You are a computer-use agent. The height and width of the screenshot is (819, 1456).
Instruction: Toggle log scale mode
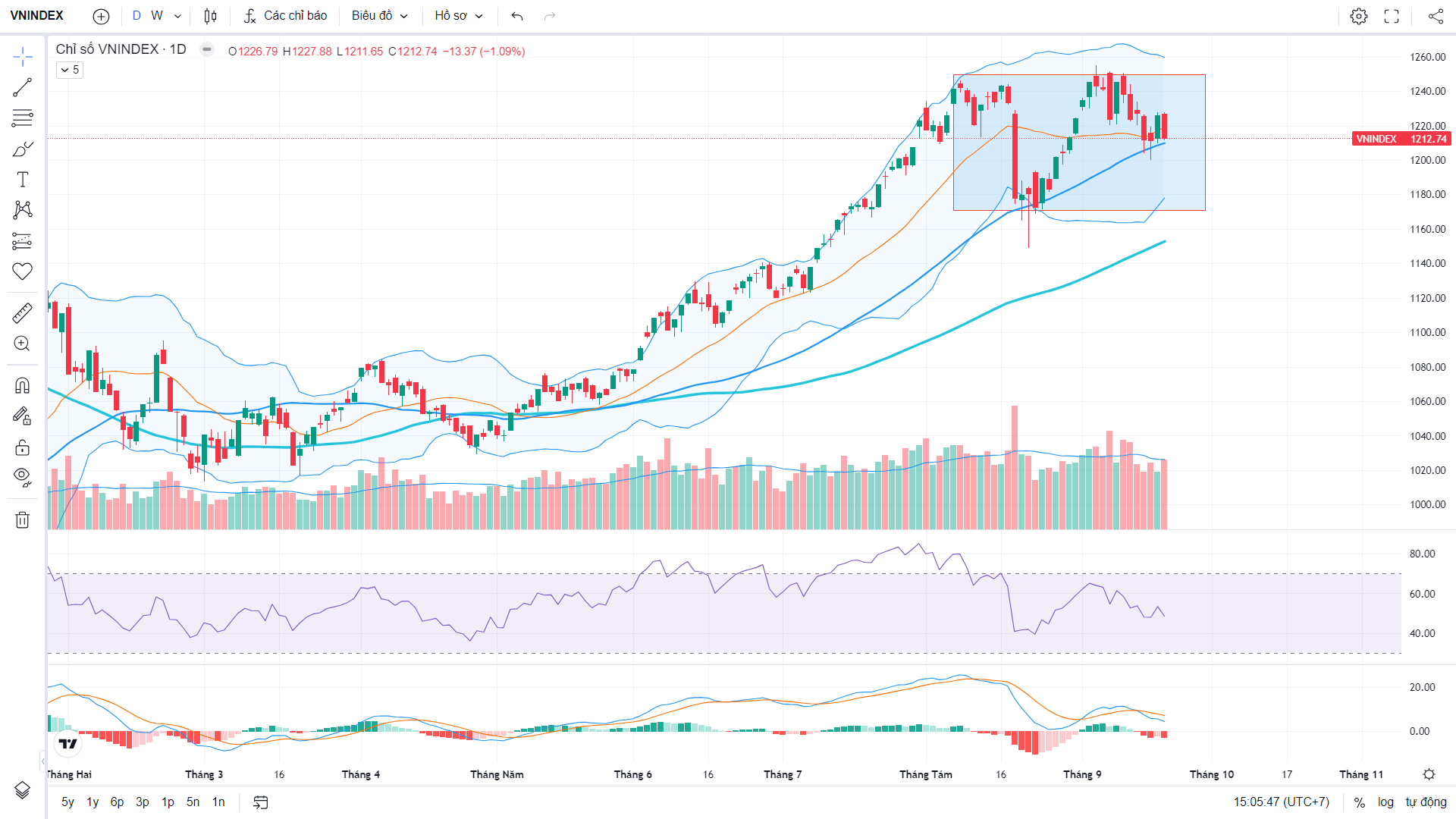point(1385,802)
